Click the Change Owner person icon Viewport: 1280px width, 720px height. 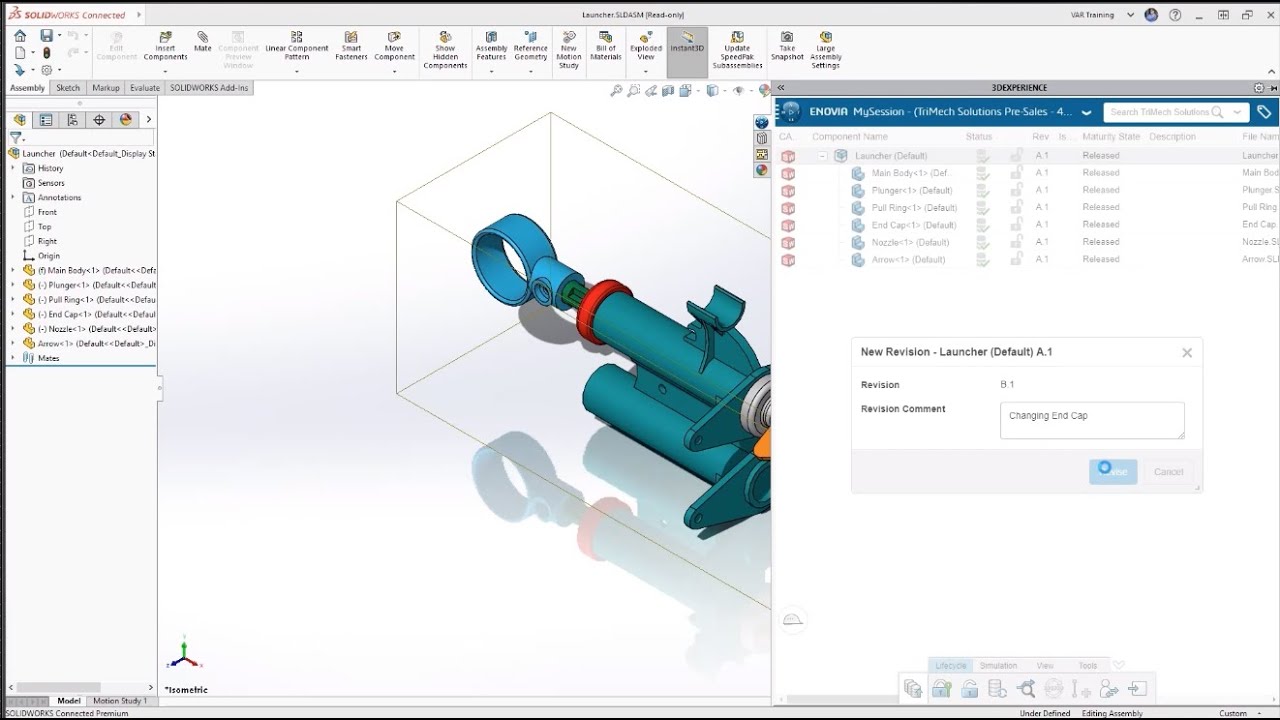pyautogui.click(x=1109, y=688)
